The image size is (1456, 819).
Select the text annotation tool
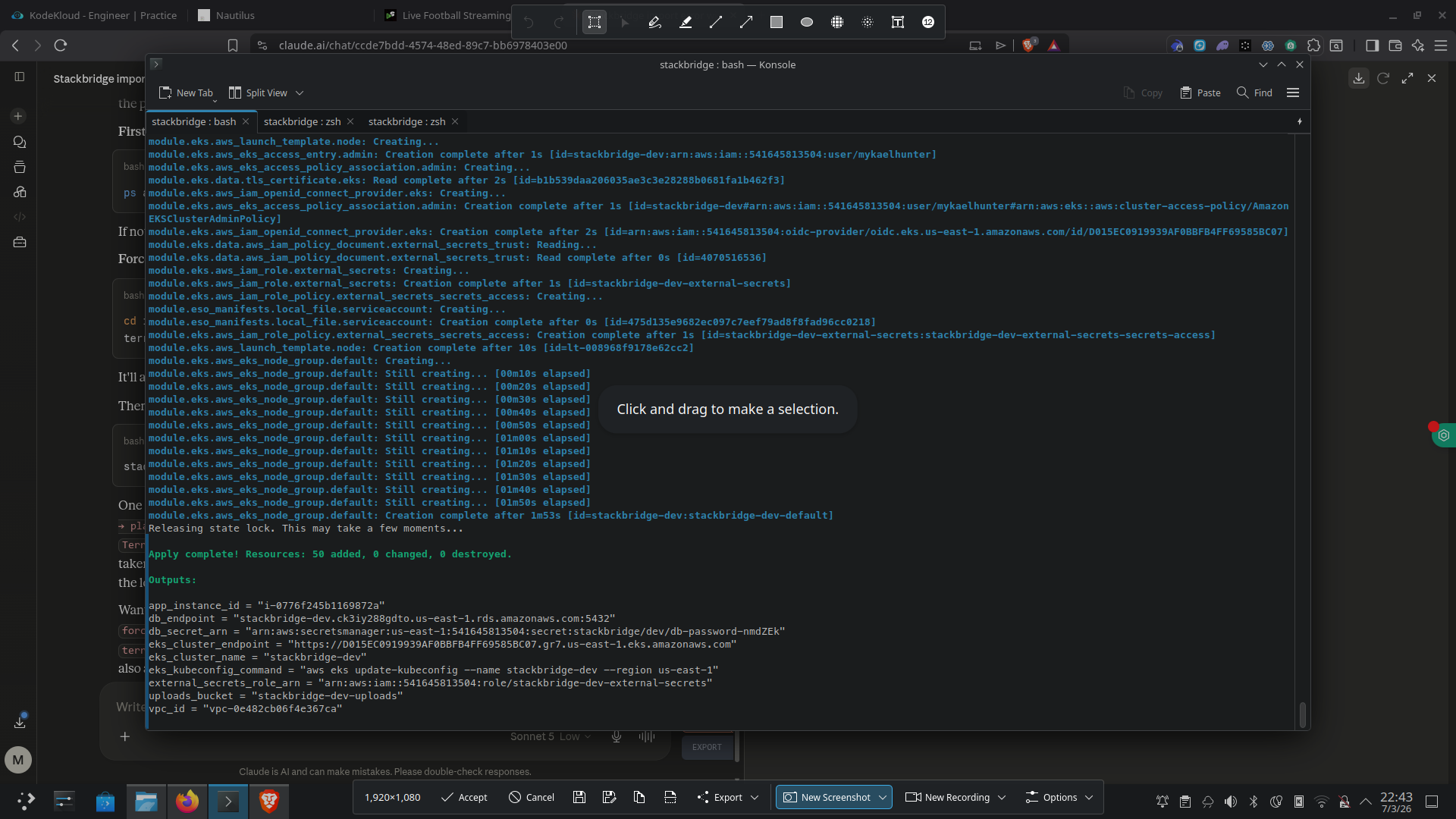point(898,22)
